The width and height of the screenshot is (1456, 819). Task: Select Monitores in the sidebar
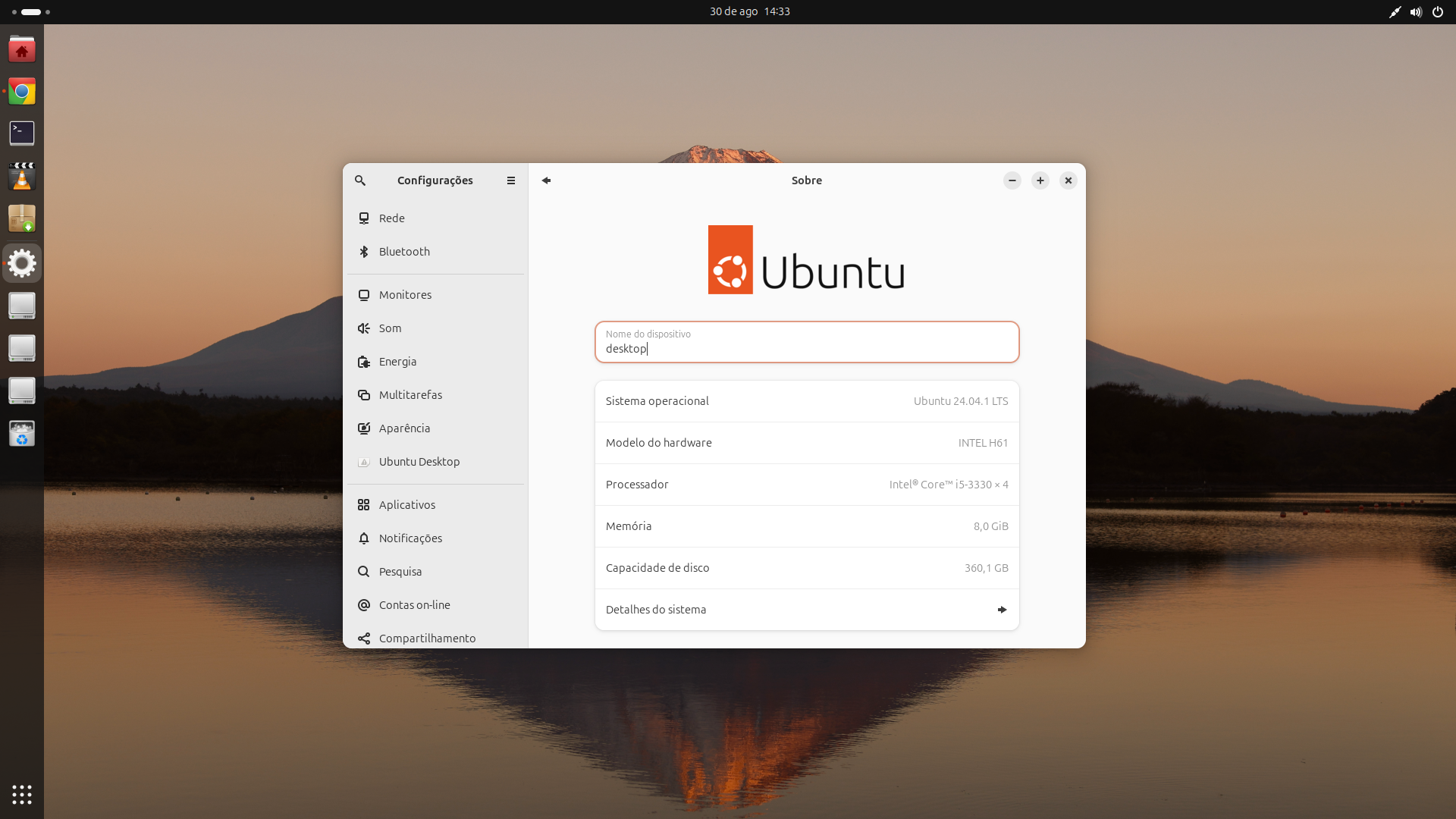coord(435,295)
